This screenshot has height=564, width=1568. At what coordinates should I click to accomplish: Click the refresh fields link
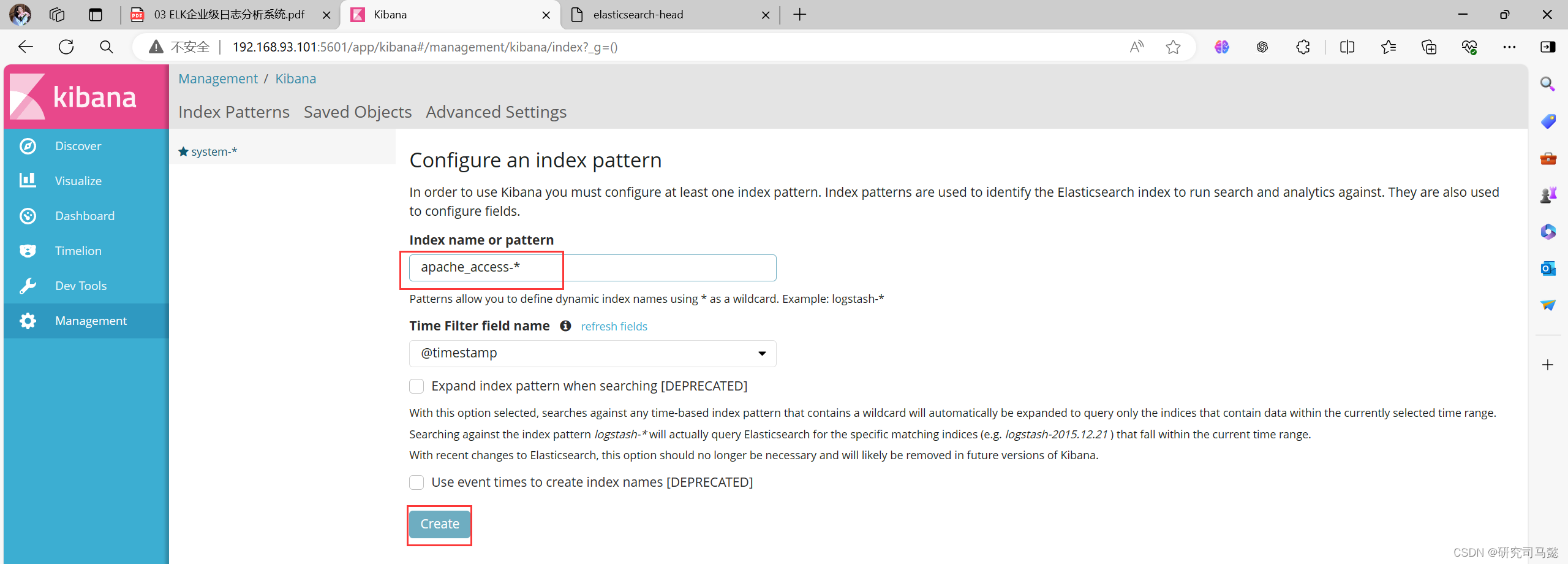[x=614, y=327]
